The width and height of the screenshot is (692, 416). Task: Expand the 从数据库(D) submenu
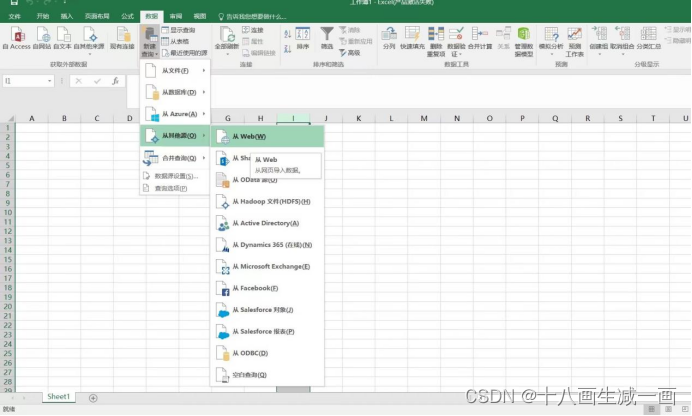coord(175,92)
